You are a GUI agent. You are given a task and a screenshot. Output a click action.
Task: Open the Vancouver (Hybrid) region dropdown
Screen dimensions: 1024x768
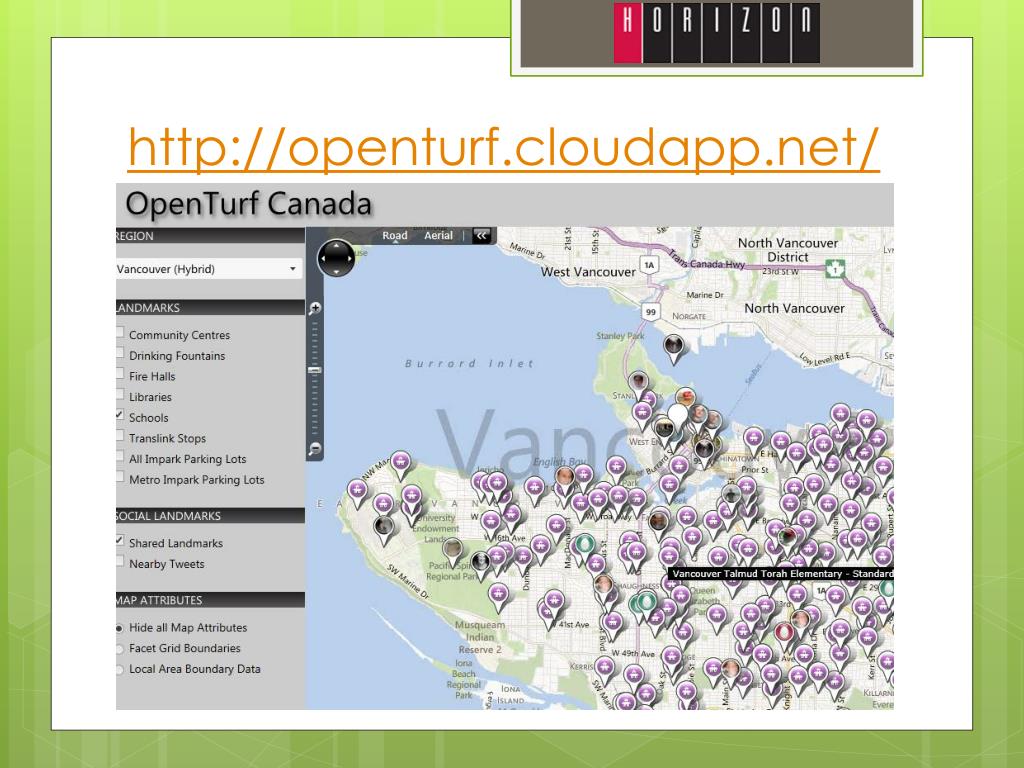(x=209, y=269)
